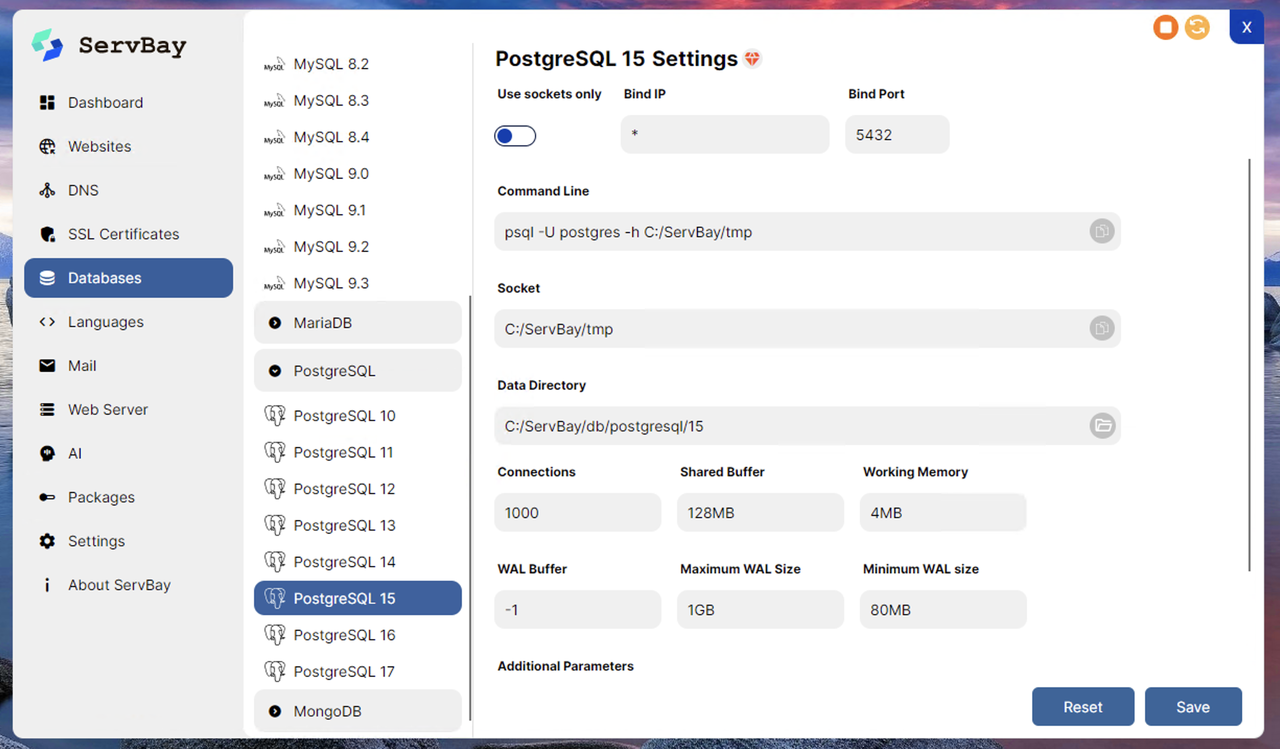Click the Dashboard grid icon
Image resolution: width=1280 pixels, height=749 pixels.
(47, 102)
